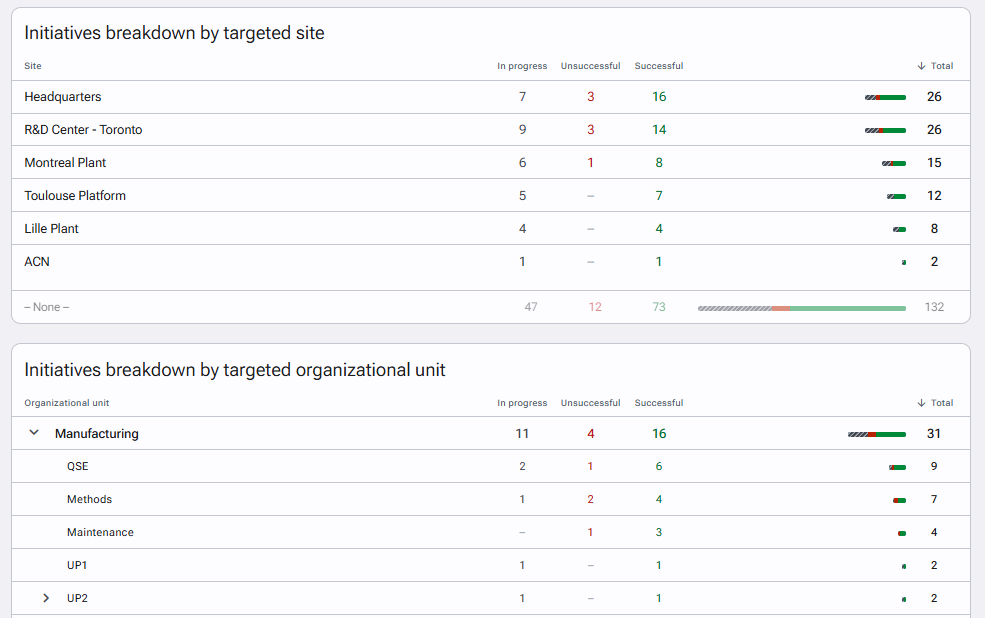Click None row successful count 73

pyautogui.click(x=659, y=307)
